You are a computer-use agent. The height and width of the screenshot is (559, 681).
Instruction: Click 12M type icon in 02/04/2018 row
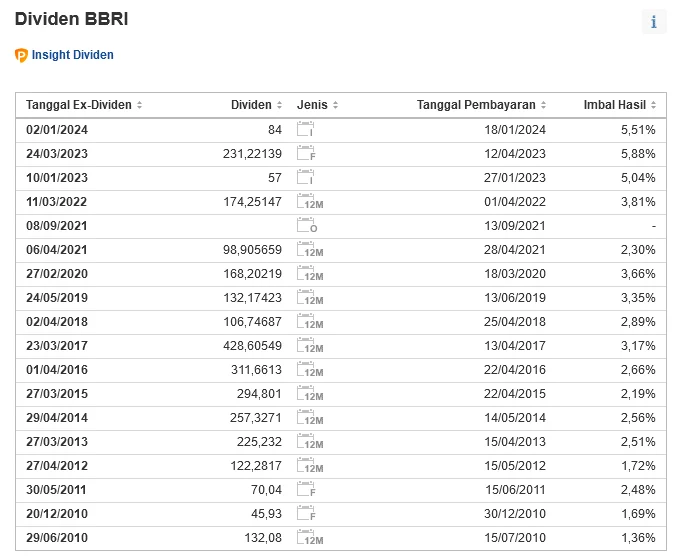[x=310, y=321]
